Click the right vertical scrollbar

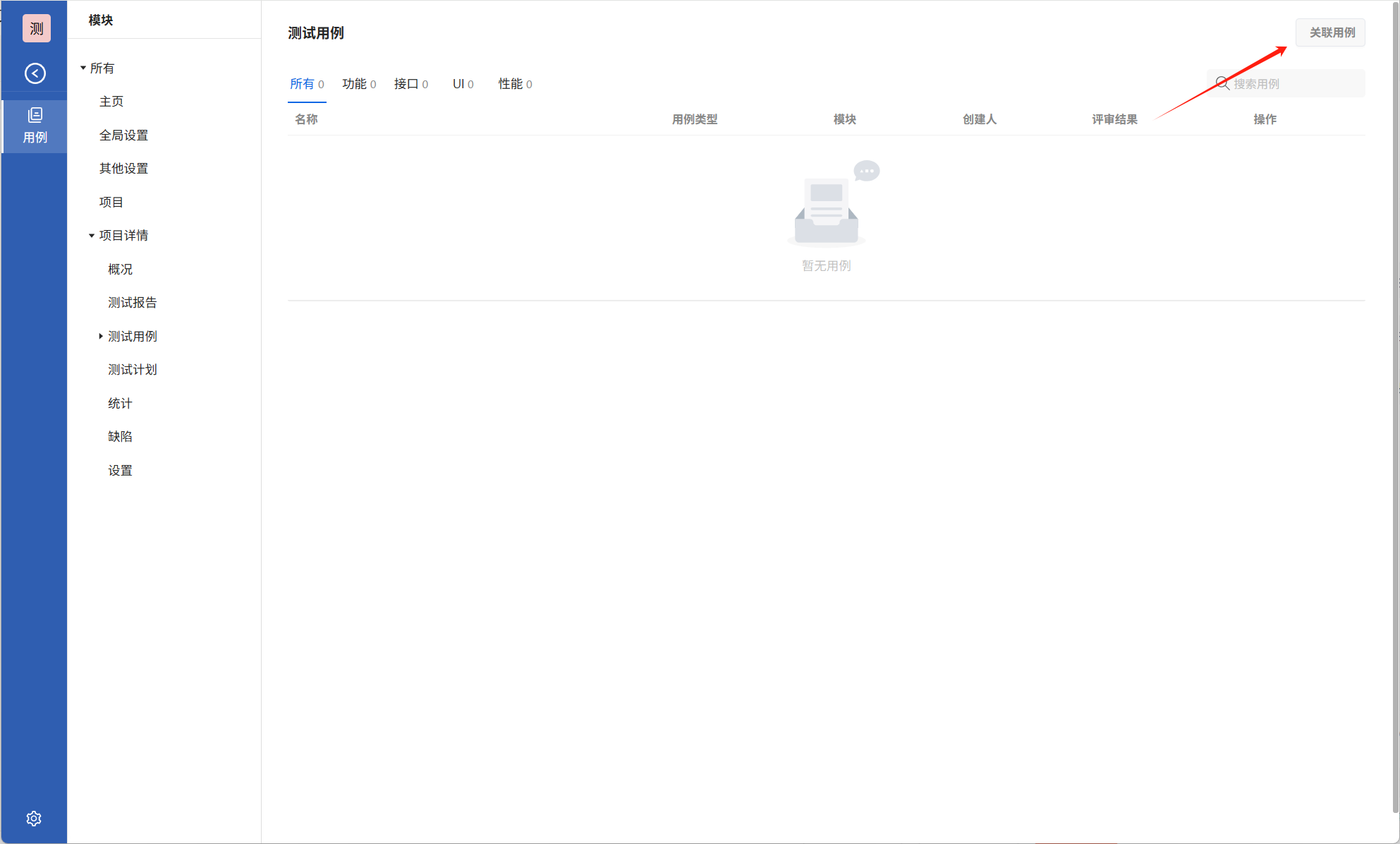[x=1394, y=423]
